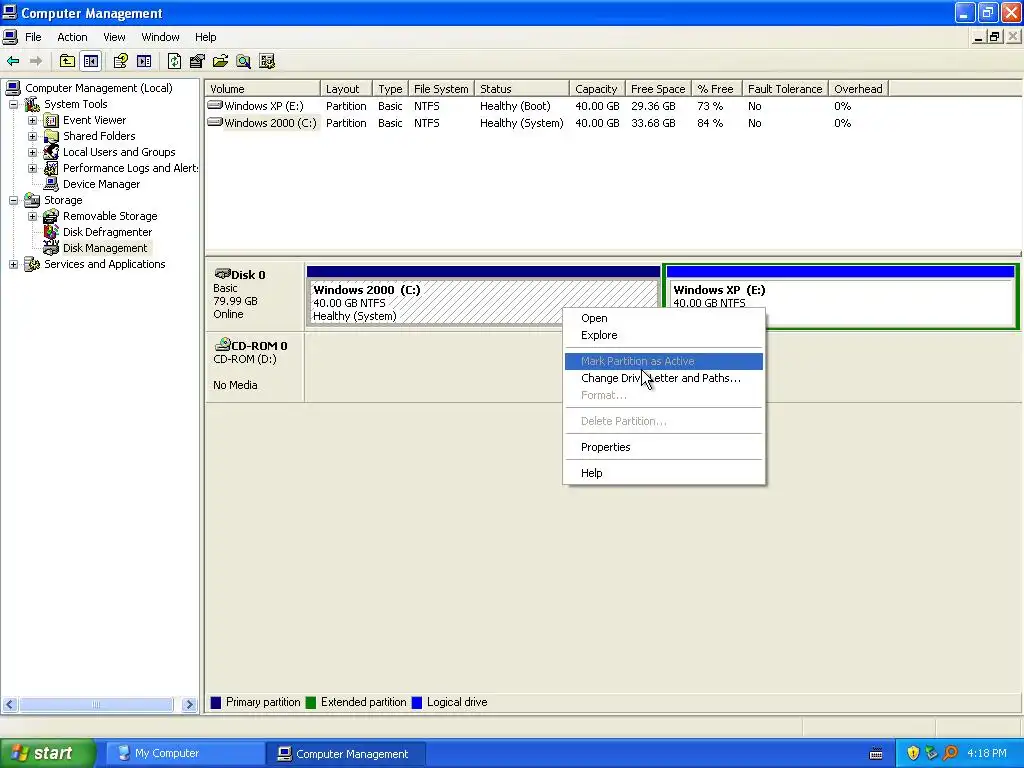Choose Help from the context menu
This screenshot has width=1024, height=768.
tap(664, 473)
